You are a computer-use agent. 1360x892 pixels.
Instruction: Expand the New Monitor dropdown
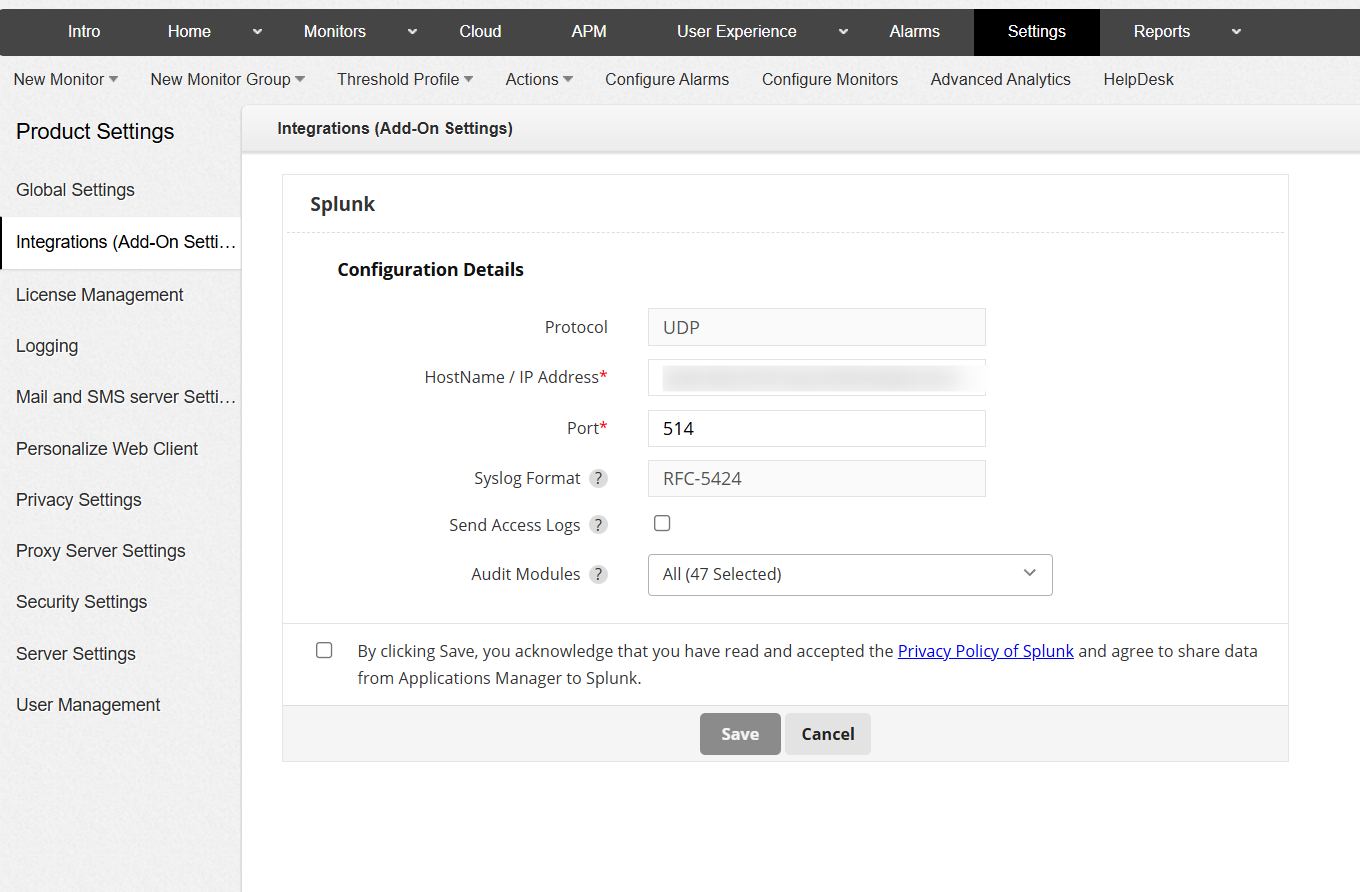65,79
